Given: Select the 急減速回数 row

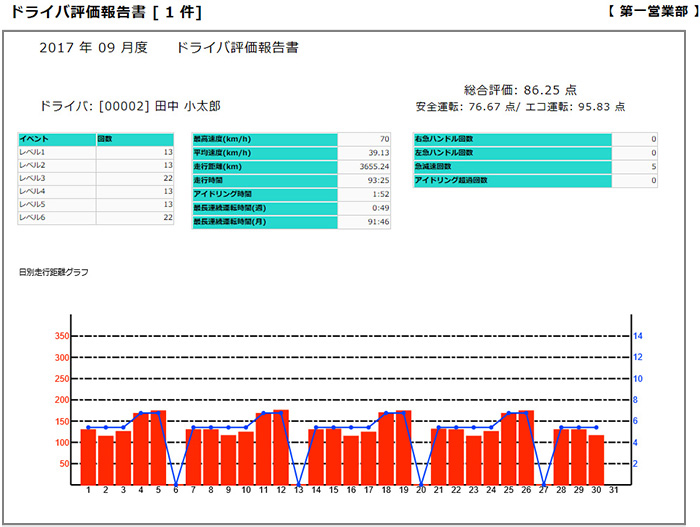Looking at the screenshot, I should point(535,166).
